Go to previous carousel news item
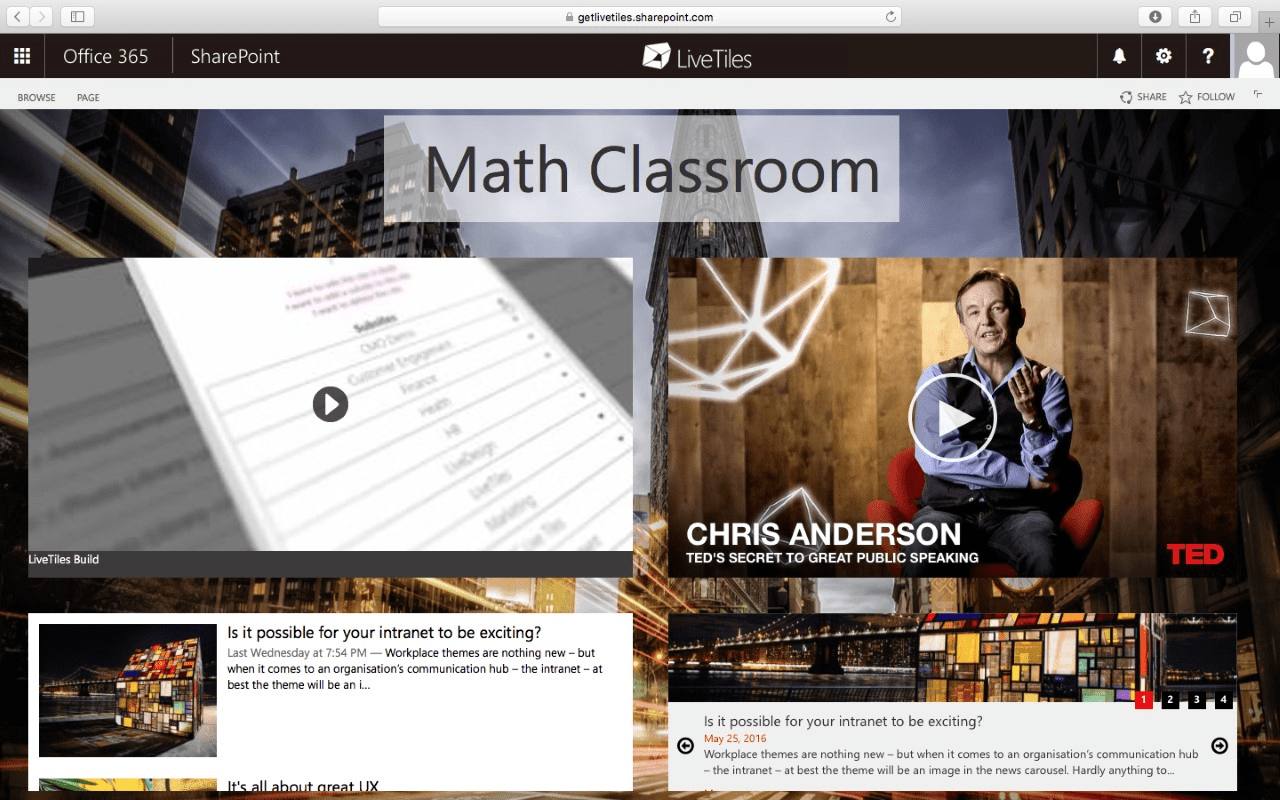 point(685,745)
